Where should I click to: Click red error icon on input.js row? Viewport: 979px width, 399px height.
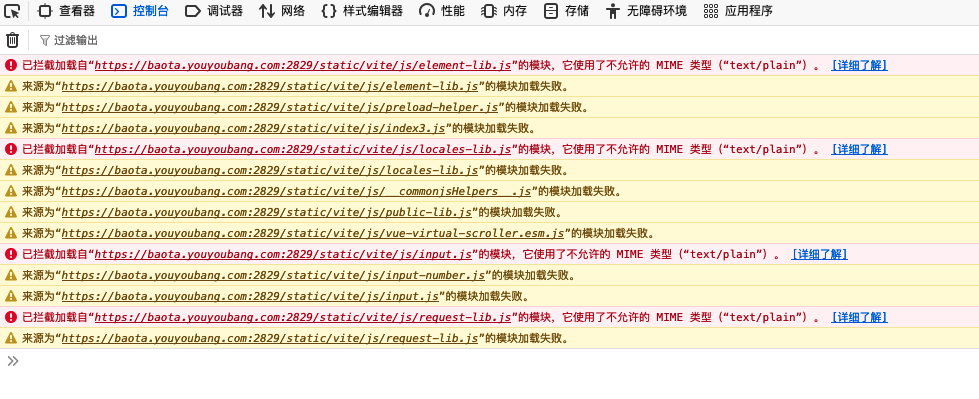pyautogui.click(x=11, y=254)
